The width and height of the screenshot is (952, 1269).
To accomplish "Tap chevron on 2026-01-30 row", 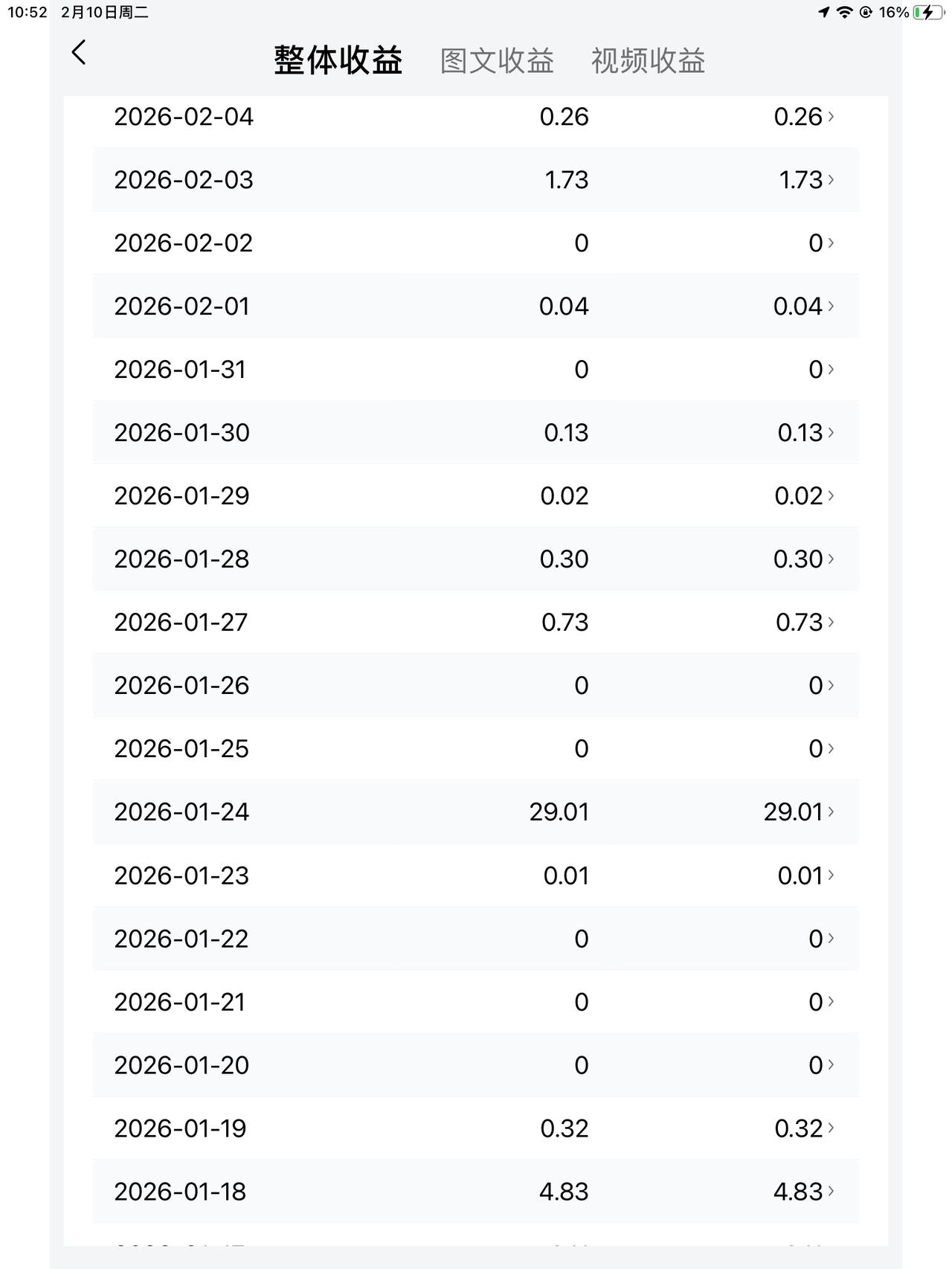I will (x=831, y=432).
